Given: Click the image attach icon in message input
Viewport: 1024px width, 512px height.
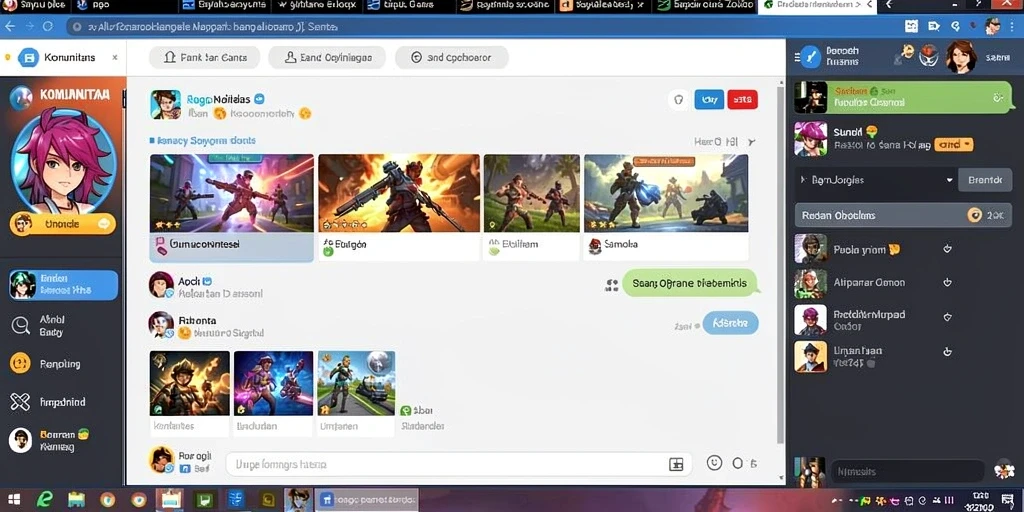Looking at the screenshot, I should (x=676, y=464).
